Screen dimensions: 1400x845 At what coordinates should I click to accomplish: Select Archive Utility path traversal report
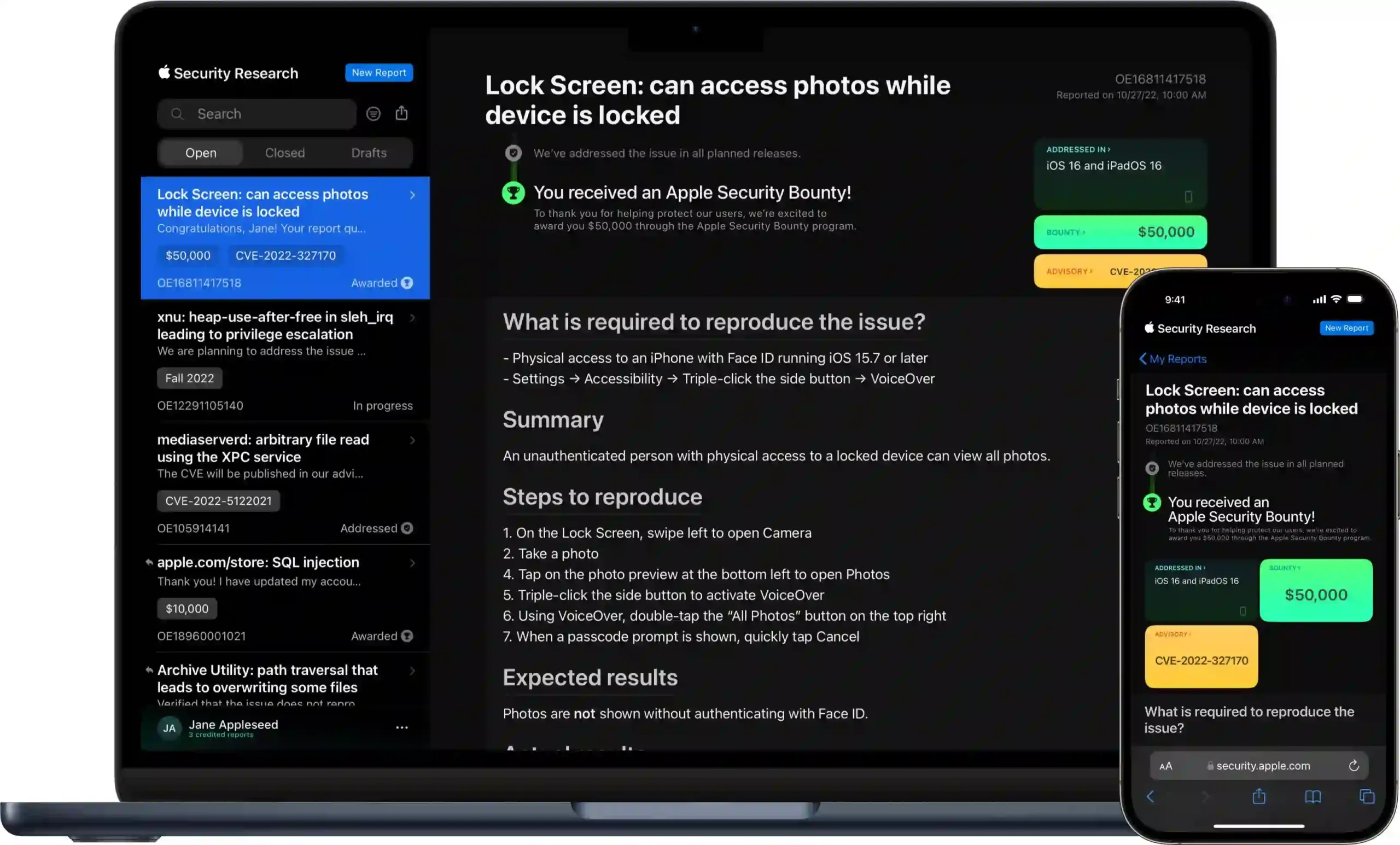coord(285,680)
